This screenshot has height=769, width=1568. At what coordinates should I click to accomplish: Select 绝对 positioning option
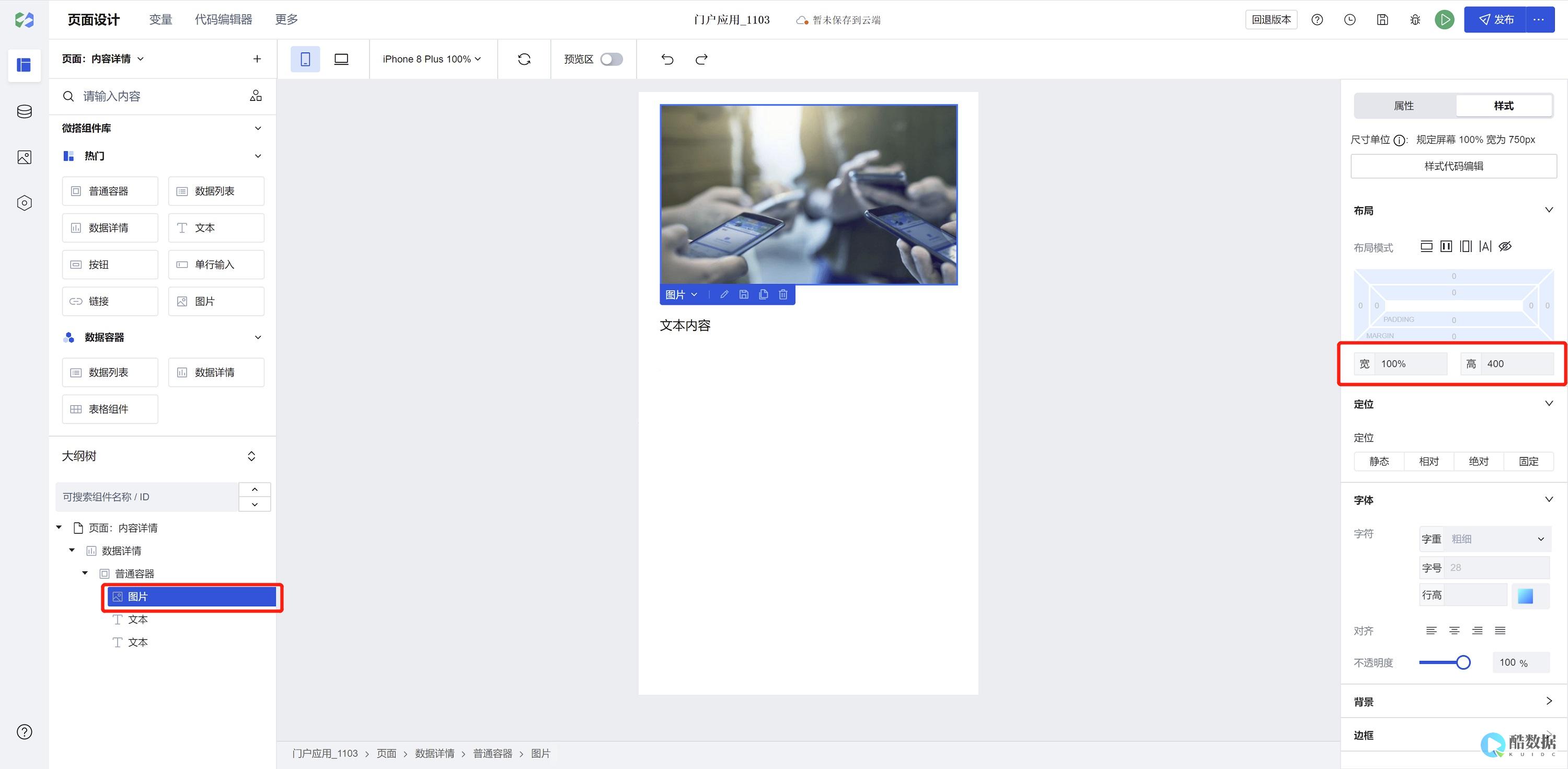(x=1479, y=461)
